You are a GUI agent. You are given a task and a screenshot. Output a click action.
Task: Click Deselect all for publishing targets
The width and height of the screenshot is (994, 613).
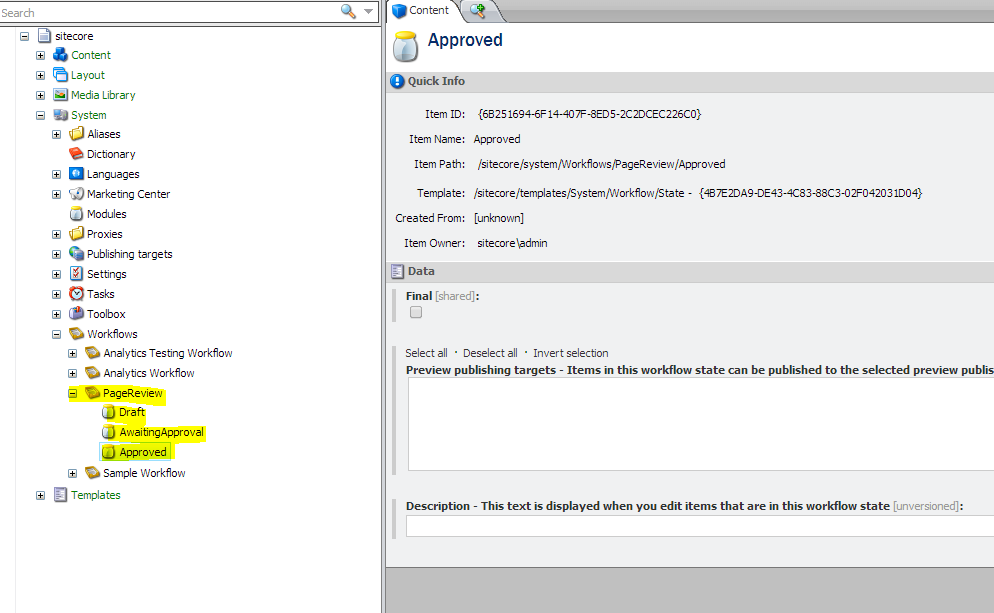pos(490,352)
